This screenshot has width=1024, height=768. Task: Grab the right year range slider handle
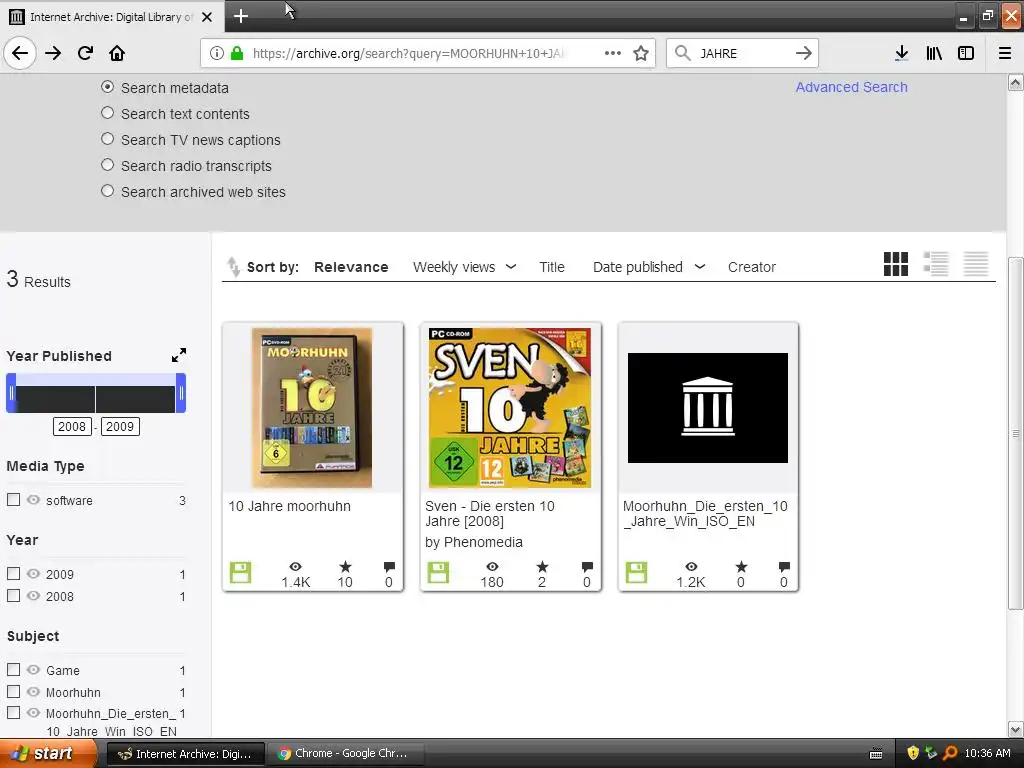[181, 392]
